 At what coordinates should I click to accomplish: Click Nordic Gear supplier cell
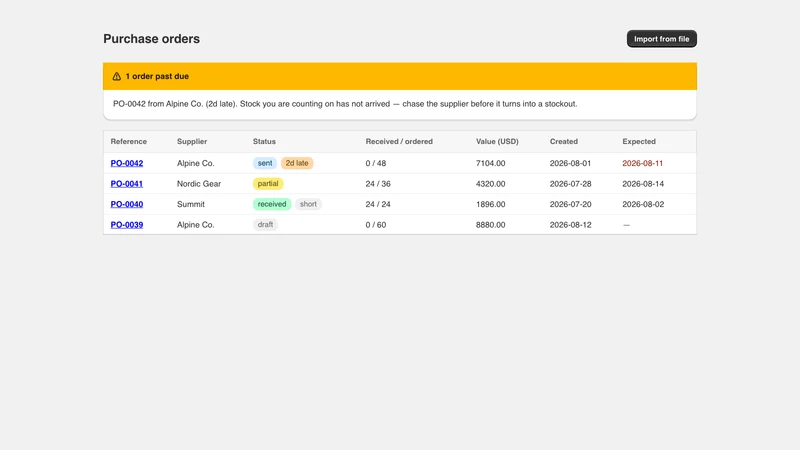click(199, 184)
